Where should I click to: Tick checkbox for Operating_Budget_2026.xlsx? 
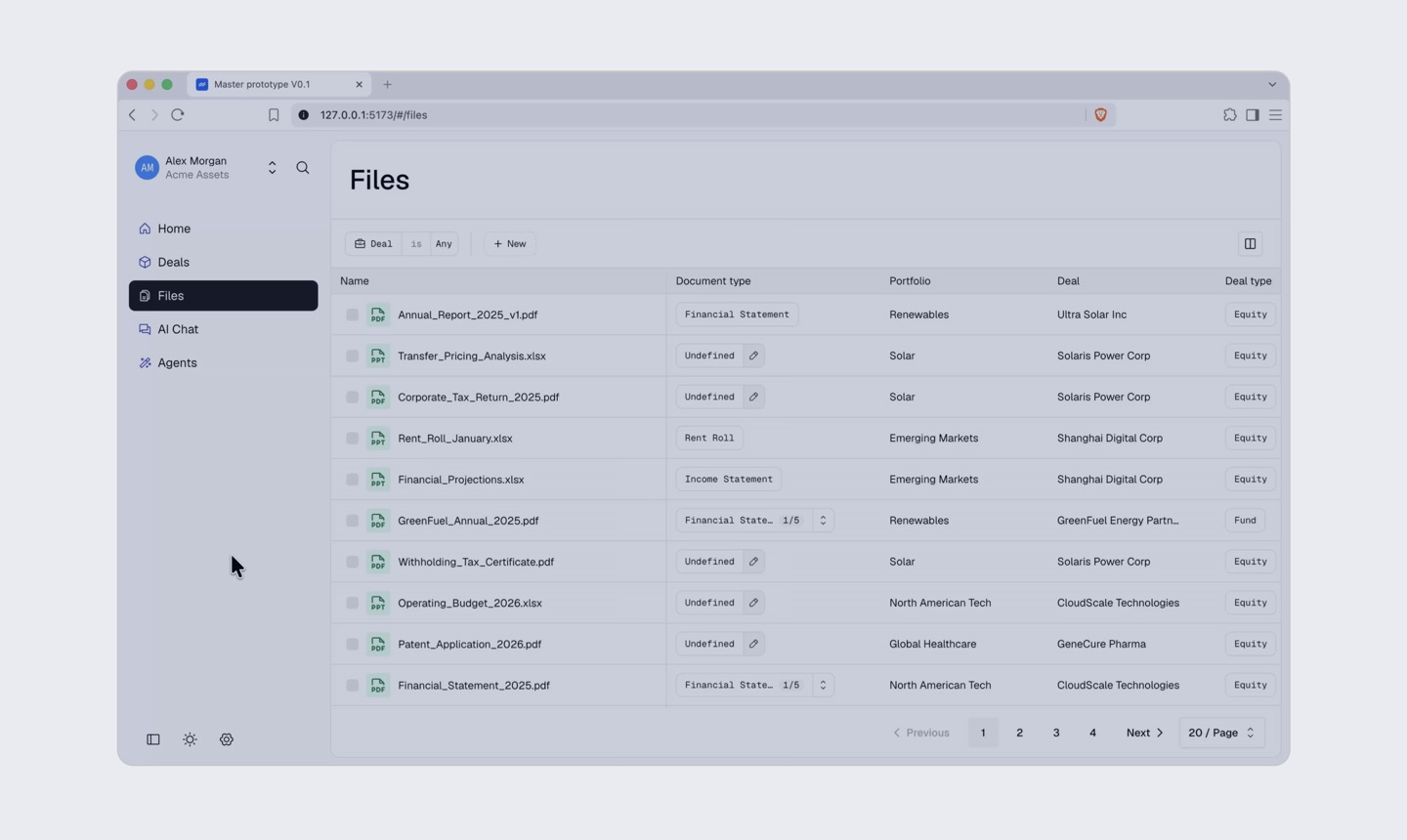[352, 603]
